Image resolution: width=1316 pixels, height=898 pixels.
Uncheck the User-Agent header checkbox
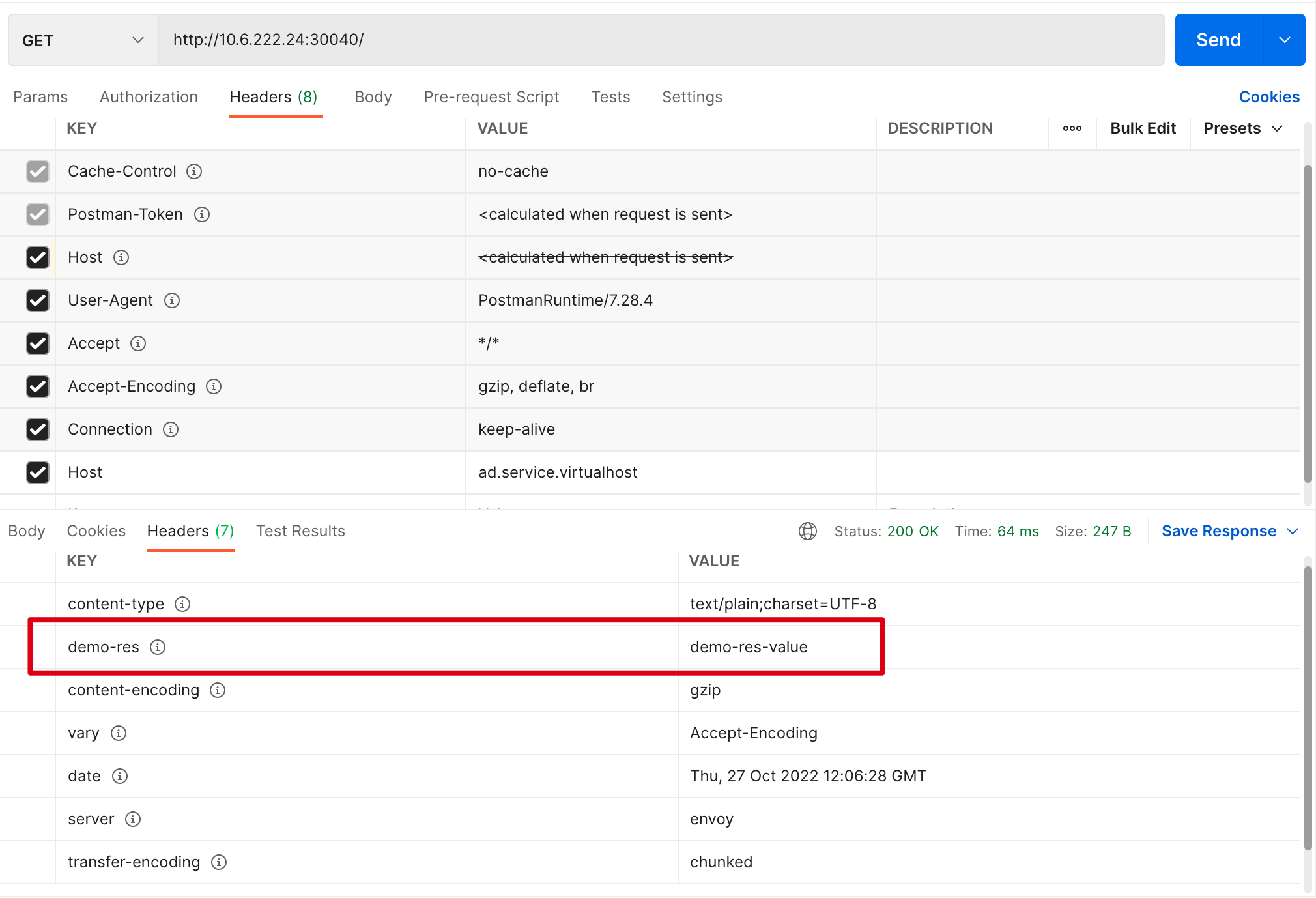[x=38, y=300]
